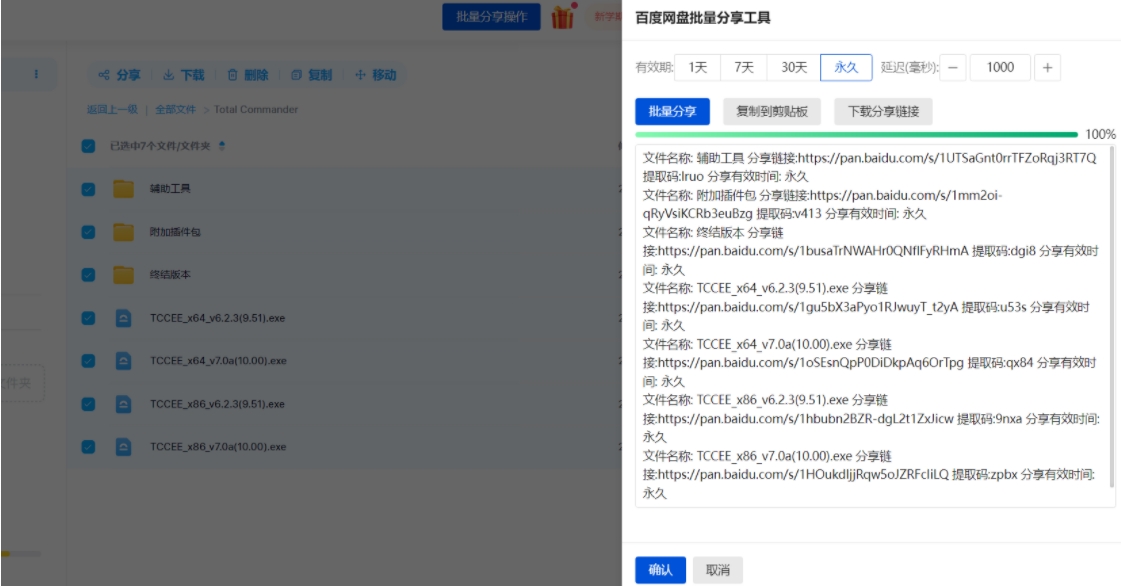The image size is (1121, 586).
Task: Click the 取消 button
Action: tap(718, 570)
